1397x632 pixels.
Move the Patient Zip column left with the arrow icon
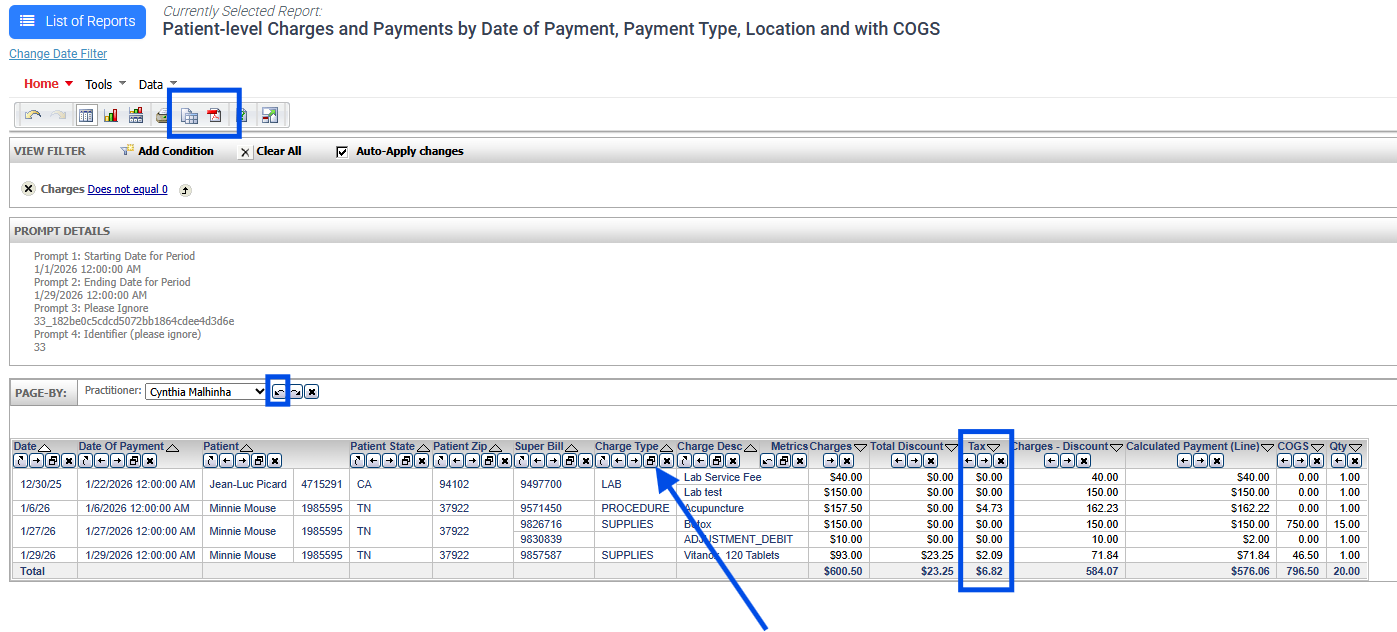coord(454,461)
